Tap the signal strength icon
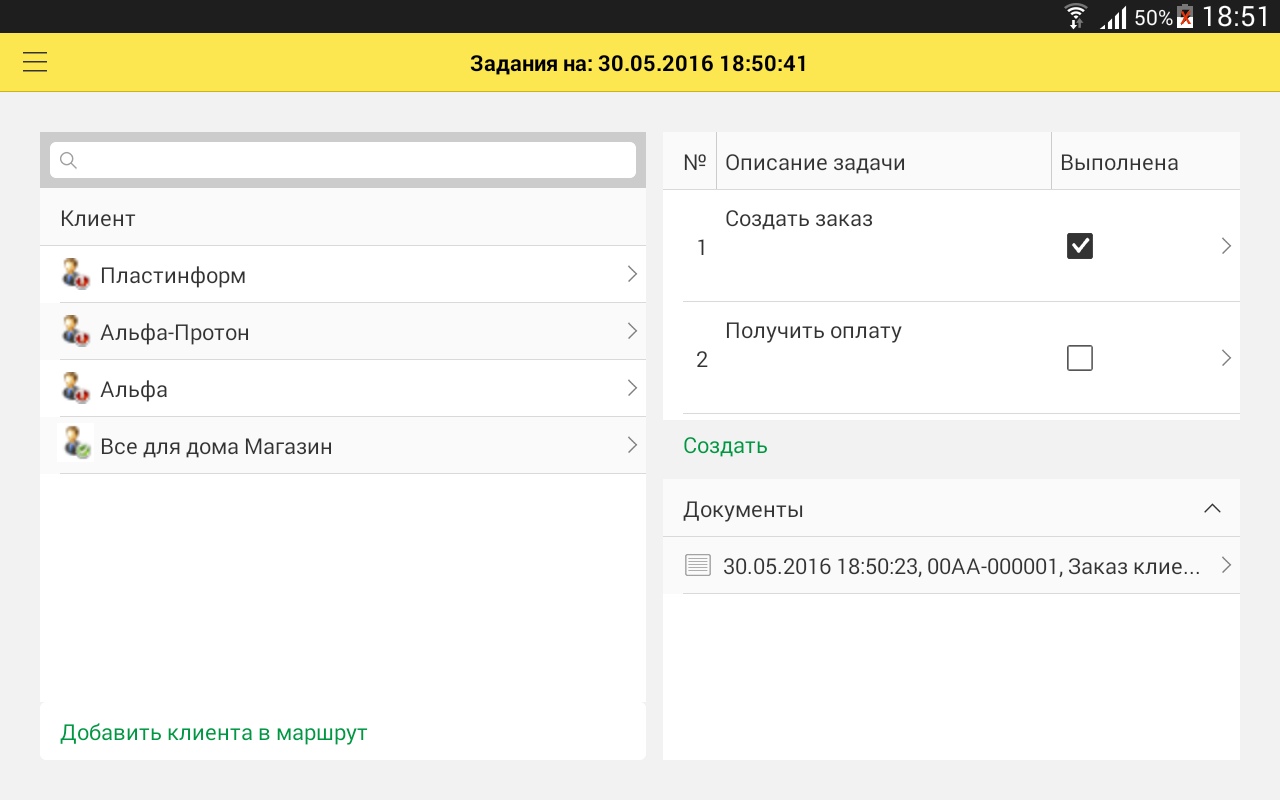 1113,17
